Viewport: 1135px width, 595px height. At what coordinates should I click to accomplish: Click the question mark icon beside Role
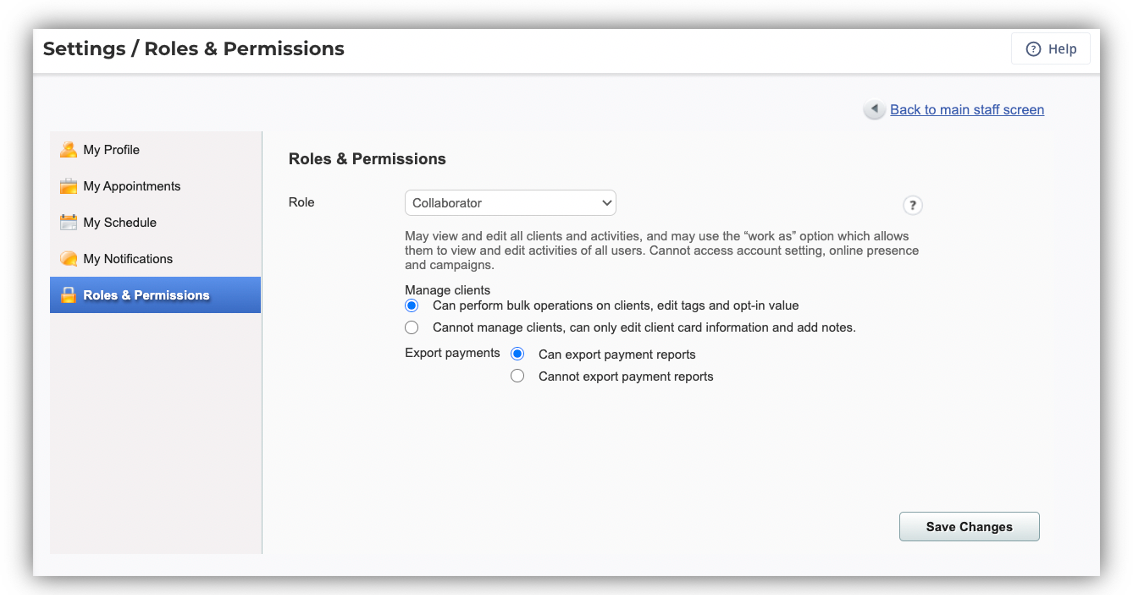click(913, 206)
